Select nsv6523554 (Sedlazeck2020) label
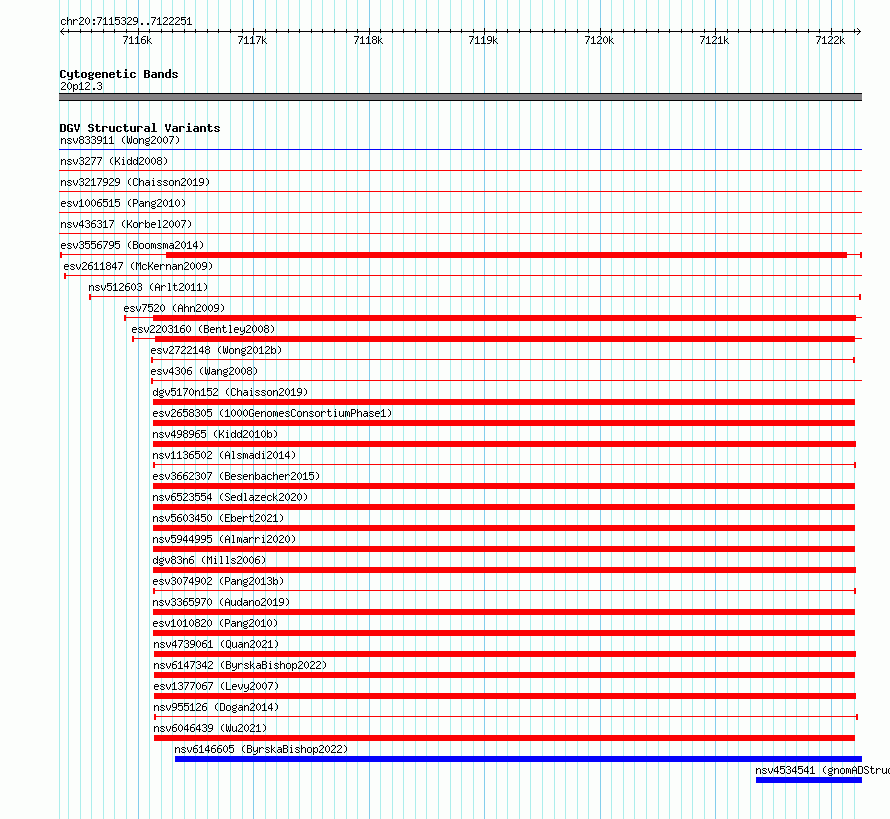This screenshot has width=890, height=819. pyautogui.click(x=230, y=497)
